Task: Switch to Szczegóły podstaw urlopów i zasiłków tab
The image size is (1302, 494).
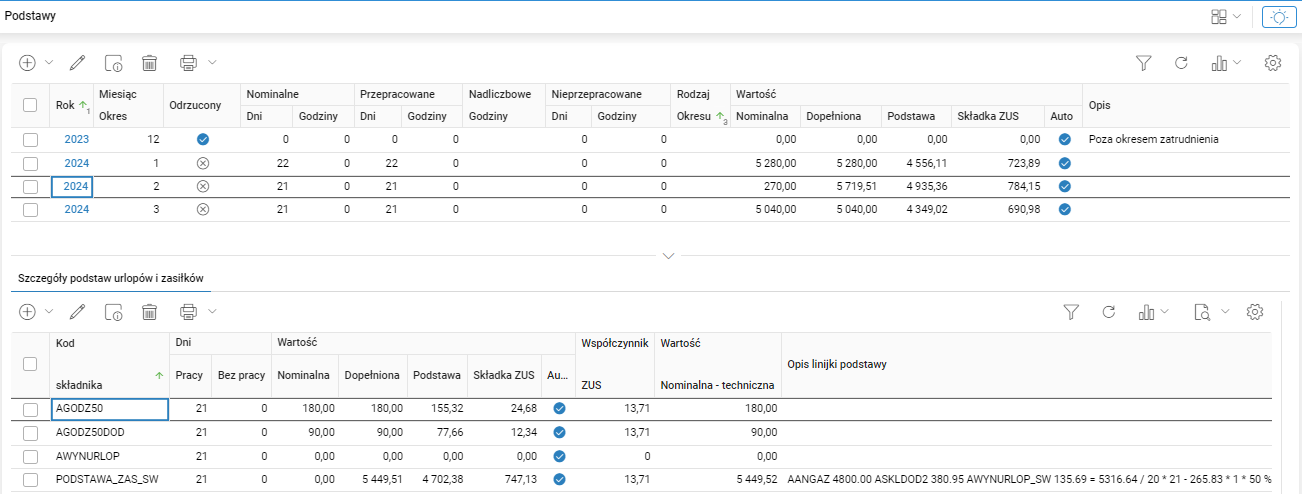Action: pos(111,278)
